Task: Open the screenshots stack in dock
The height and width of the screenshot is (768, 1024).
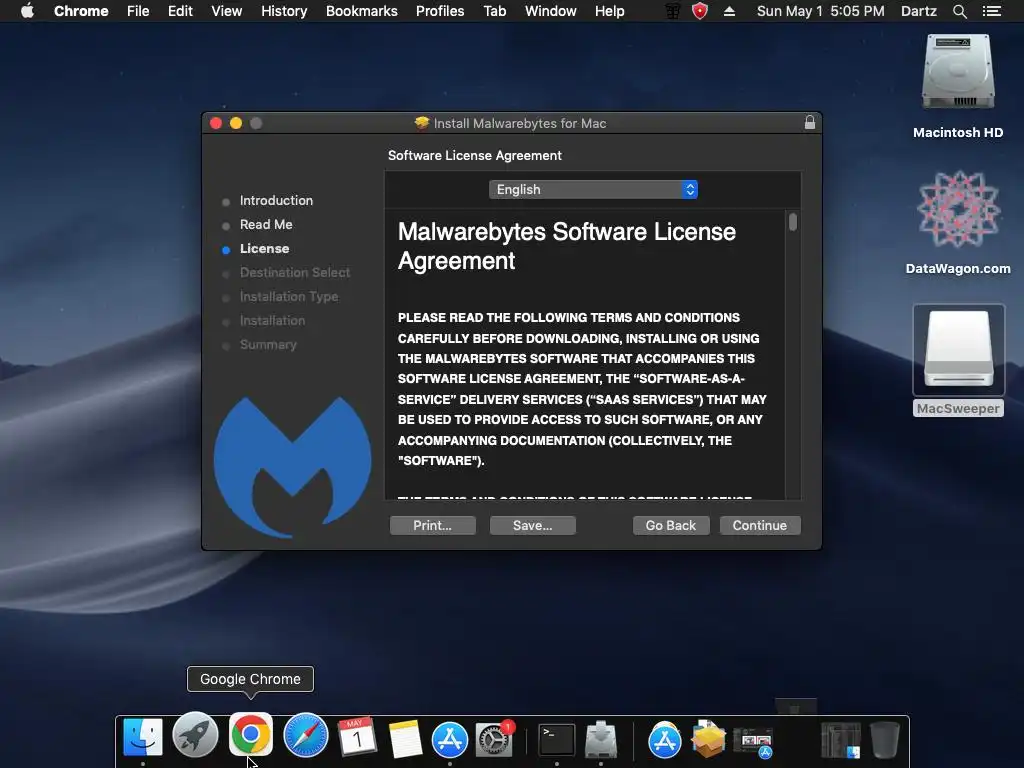Action: tap(754, 743)
